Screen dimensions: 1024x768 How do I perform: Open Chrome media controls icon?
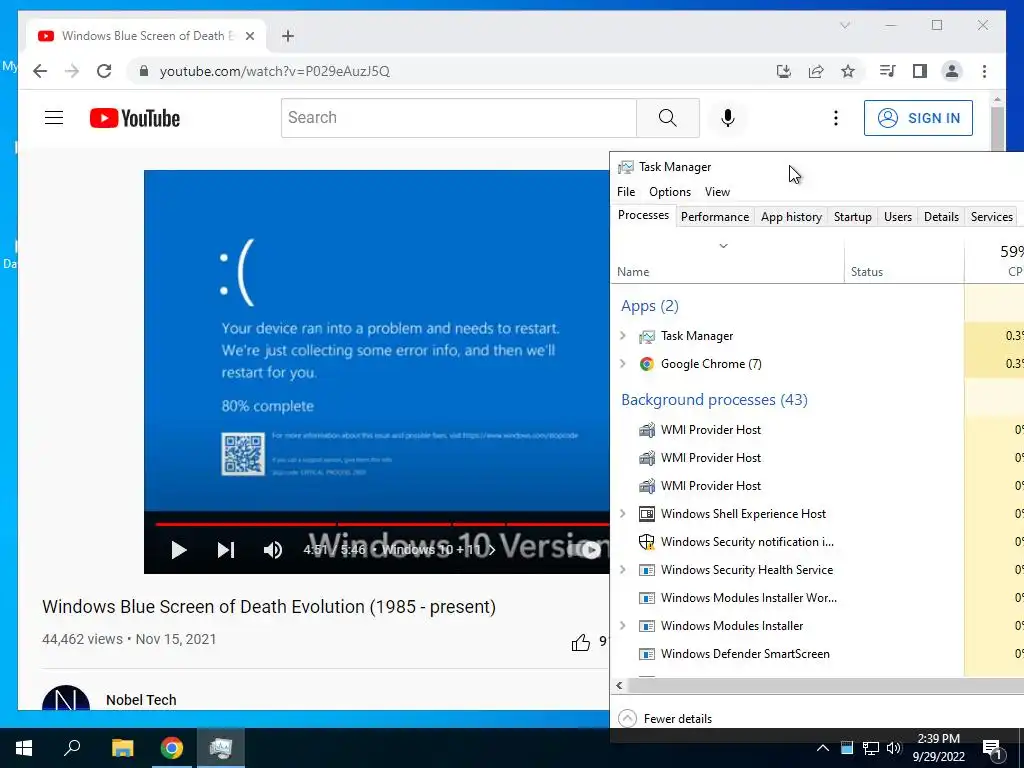click(x=887, y=71)
